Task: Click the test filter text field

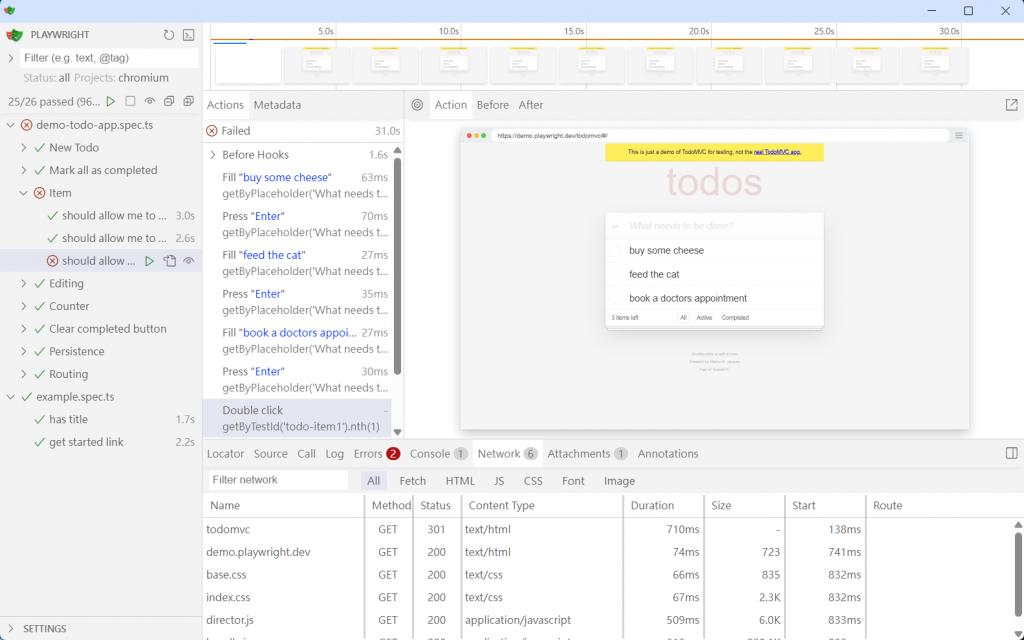Action: [x=109, y=58]
